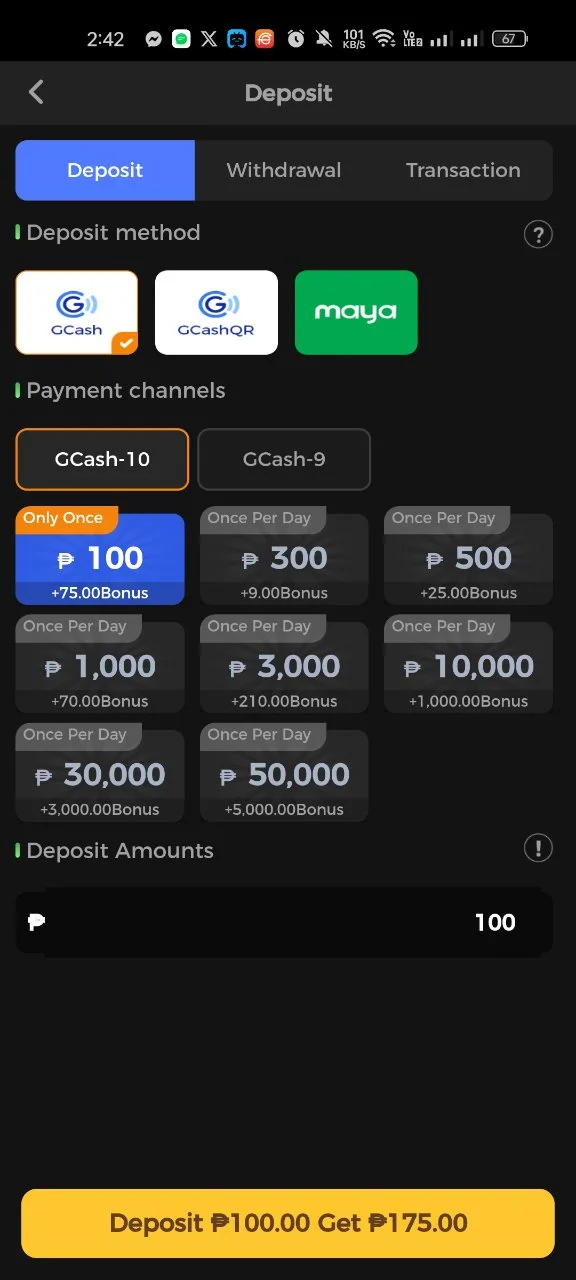The image size is (576, 1280).
Task: Switch to the Withdrawal tab
Action: tap(284, 170)
